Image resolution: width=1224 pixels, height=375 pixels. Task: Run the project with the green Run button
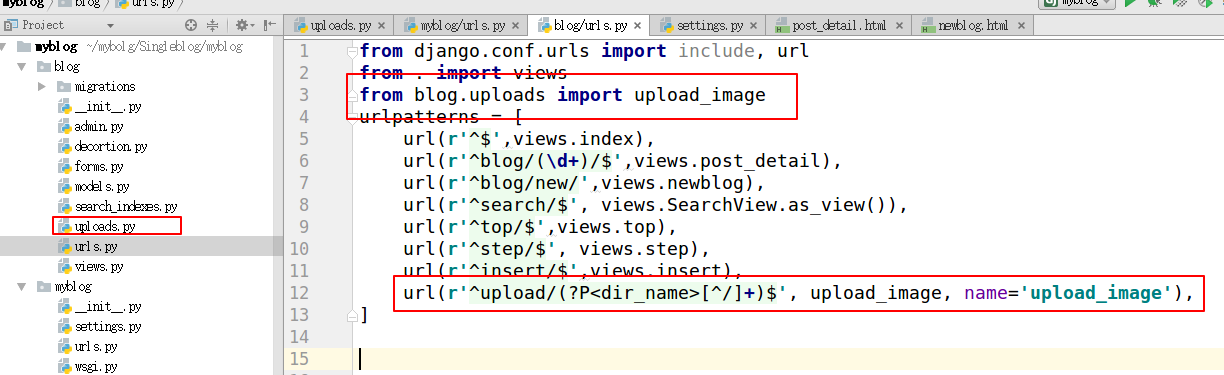coord(1131,4)
